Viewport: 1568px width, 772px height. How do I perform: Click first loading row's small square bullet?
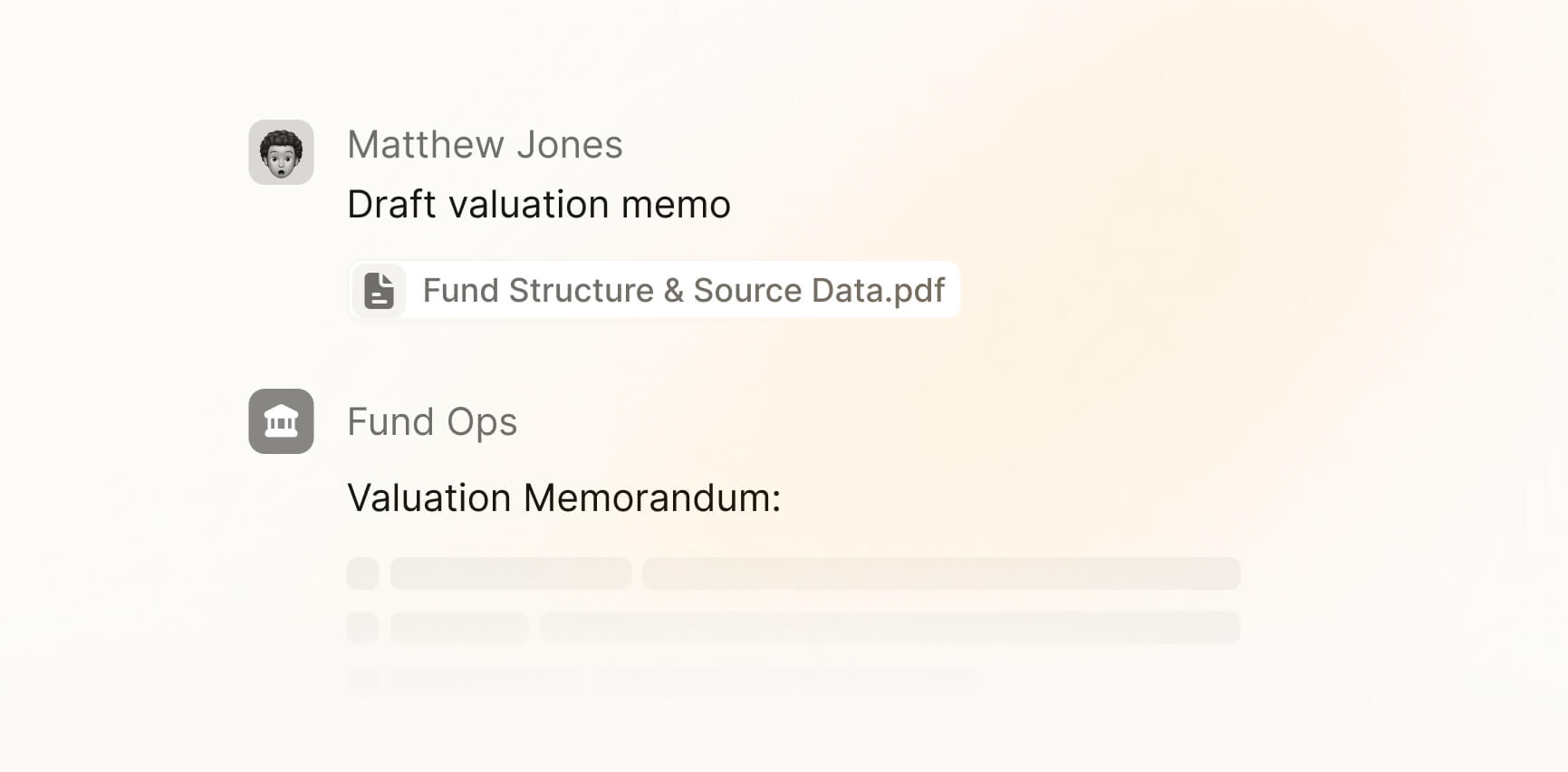pos(362,574)
